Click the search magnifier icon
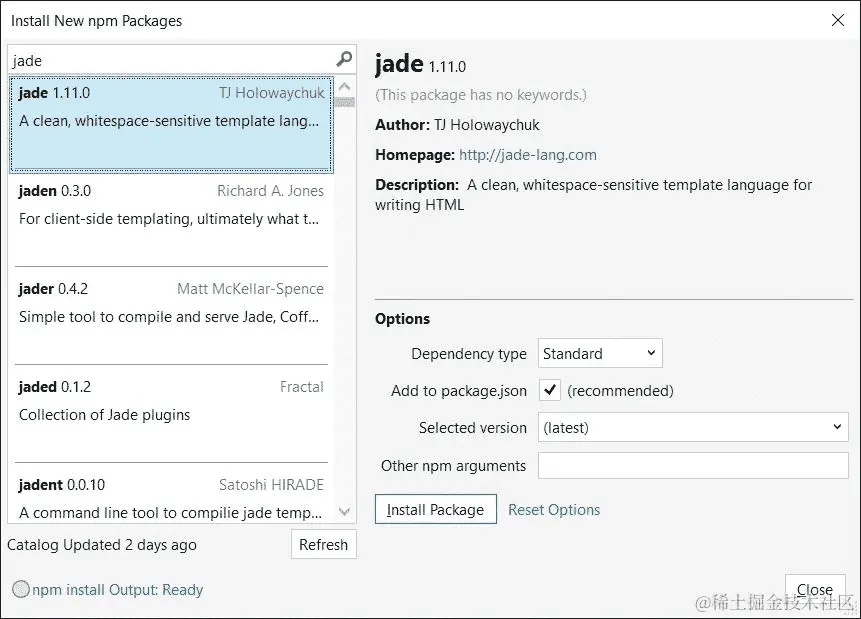The image size is (861, 619). click(x=344, y=60)
